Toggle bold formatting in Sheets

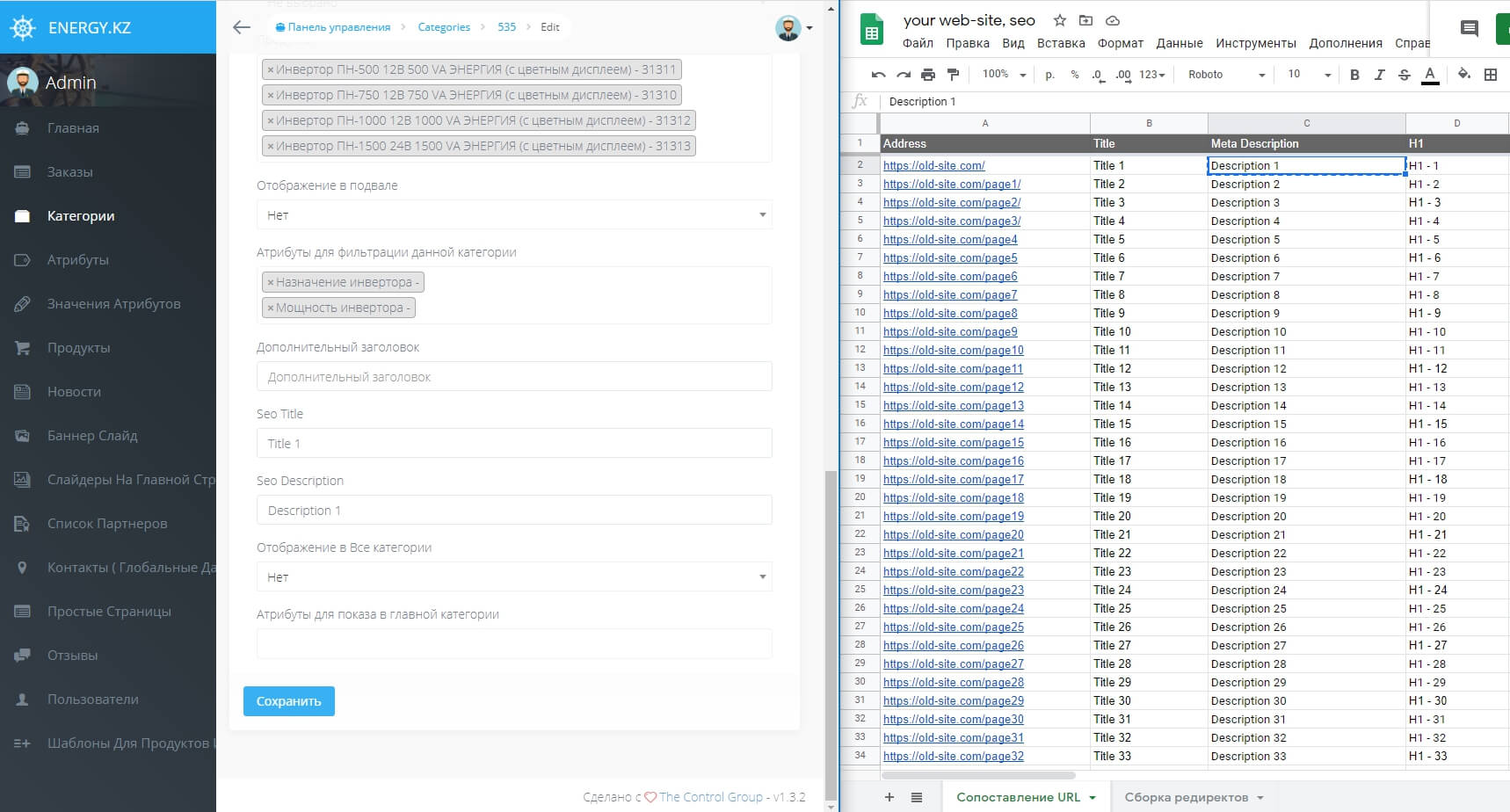[x=1354, y=75]
